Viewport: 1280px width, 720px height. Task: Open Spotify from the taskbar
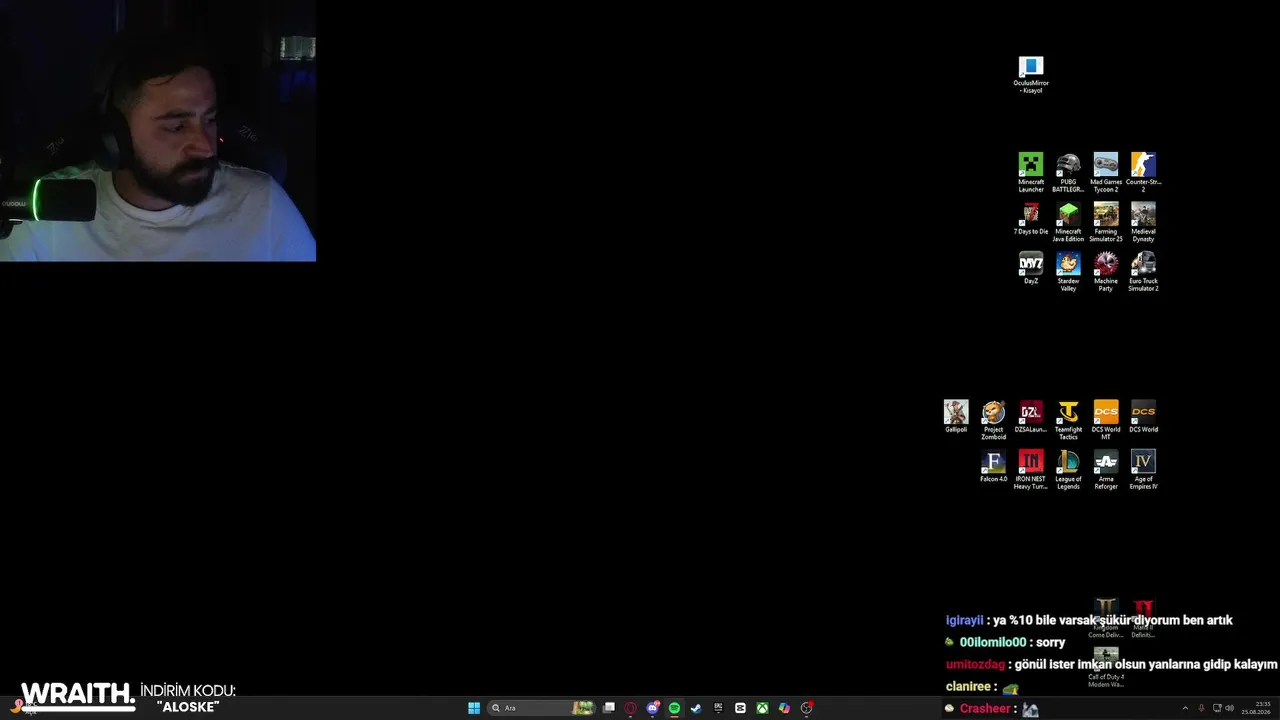(674, 708)
